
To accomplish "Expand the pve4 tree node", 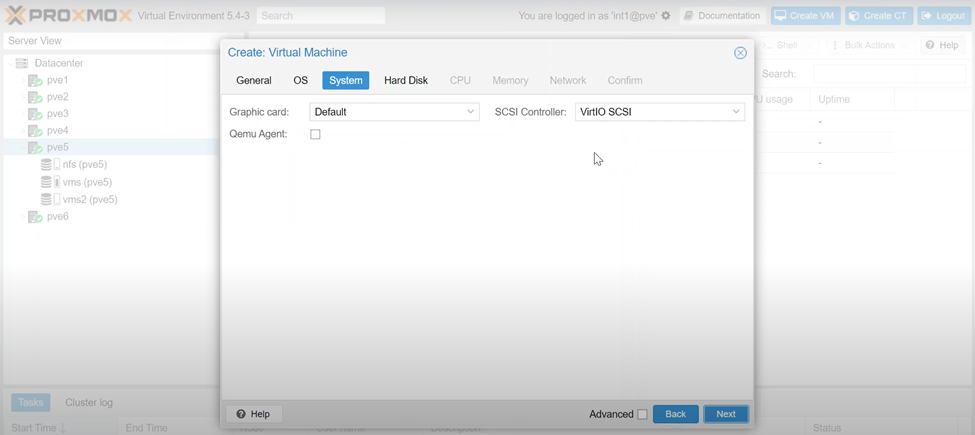I will [x=22, y=130].
